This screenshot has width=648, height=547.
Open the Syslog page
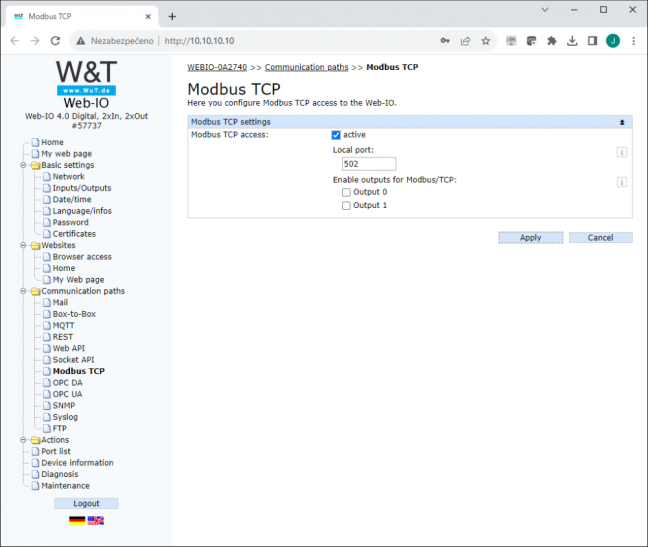point(65,417)
